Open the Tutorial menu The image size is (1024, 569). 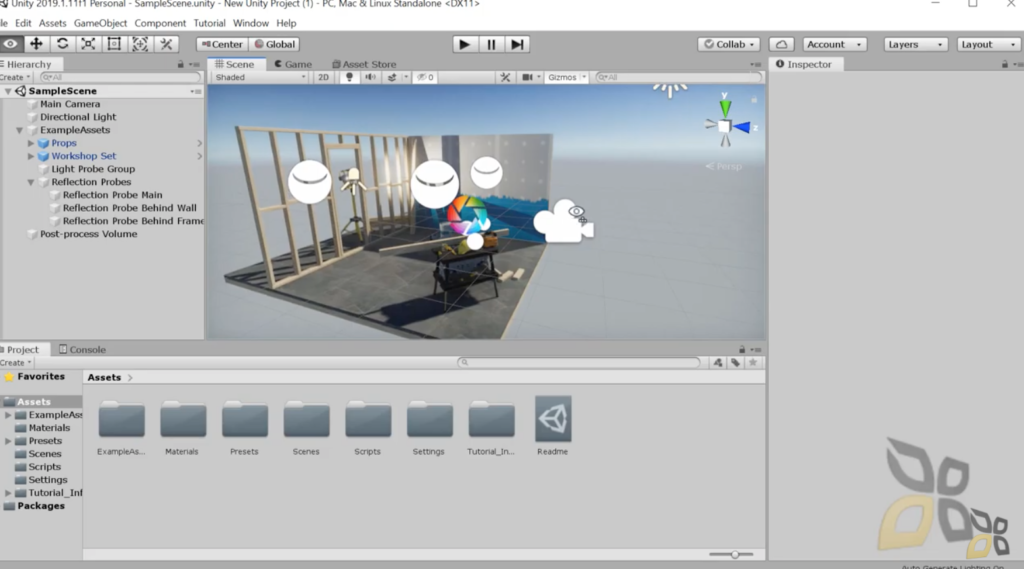click(x=209, y=23)
